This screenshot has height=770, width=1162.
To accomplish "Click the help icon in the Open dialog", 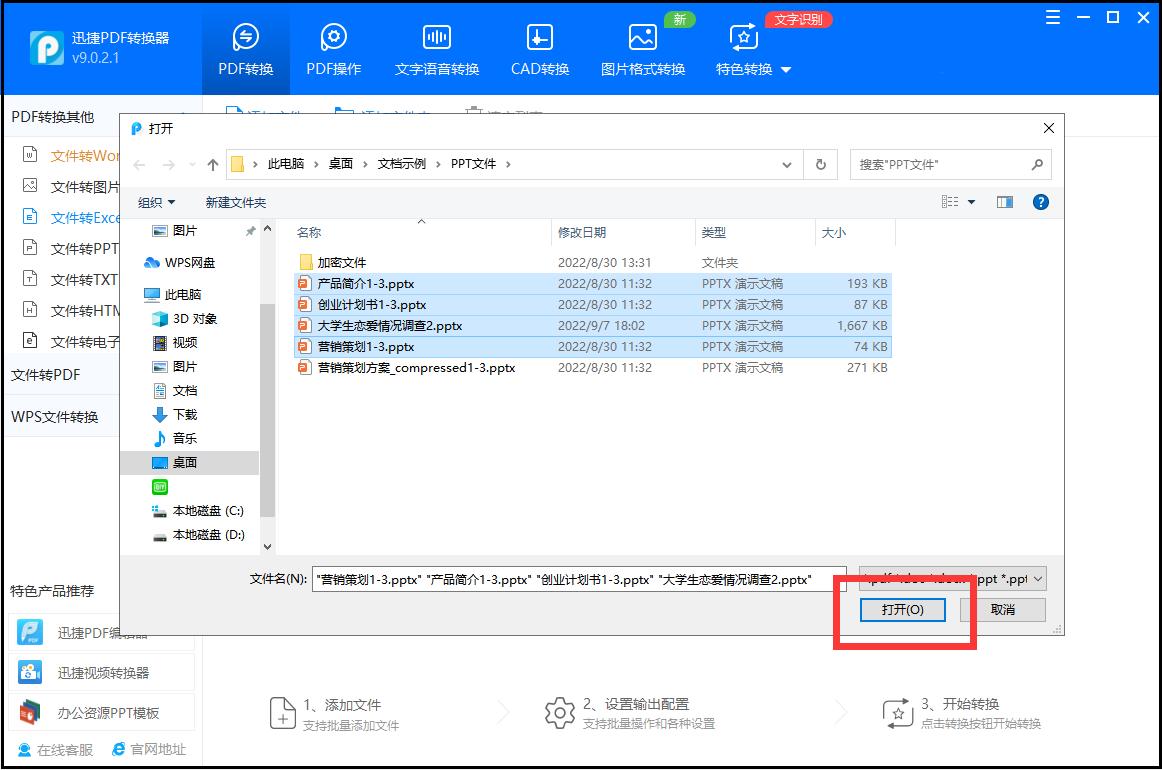I will pyautogui.click(x=1040, y=202).
